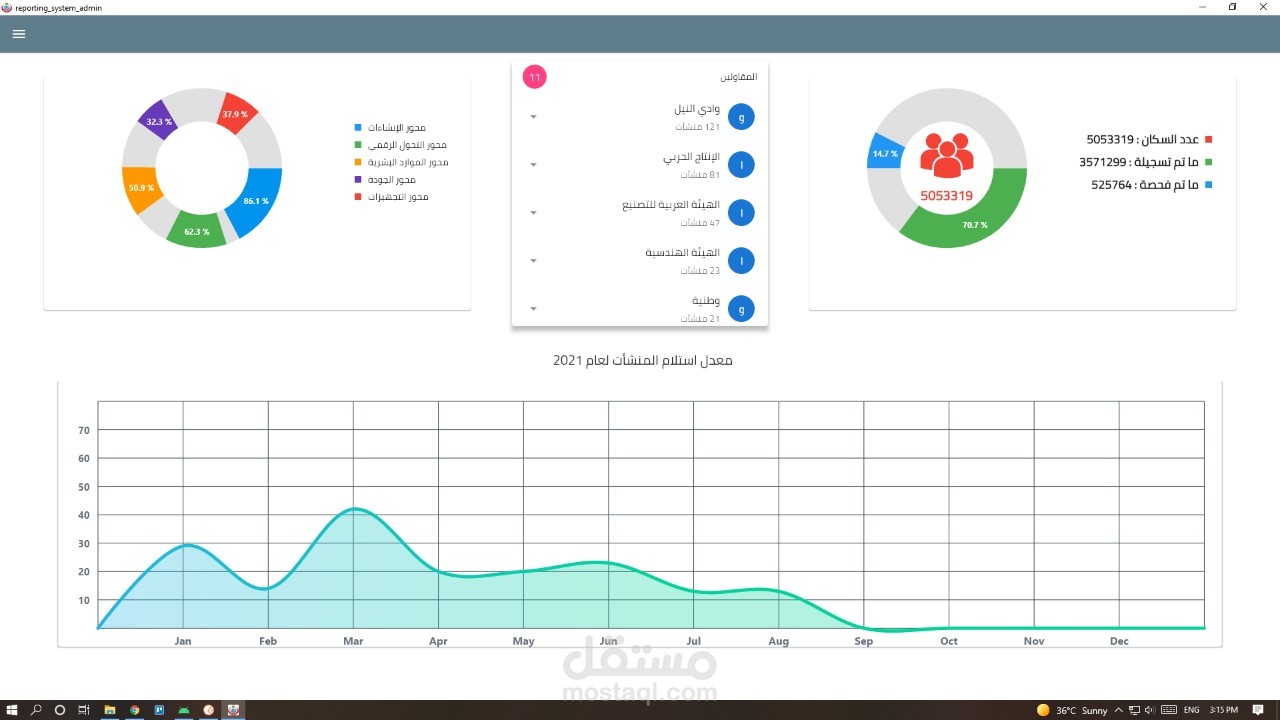The image size is (1280, 720).
Task: Click the المقاولين list header
Action: 739,77
